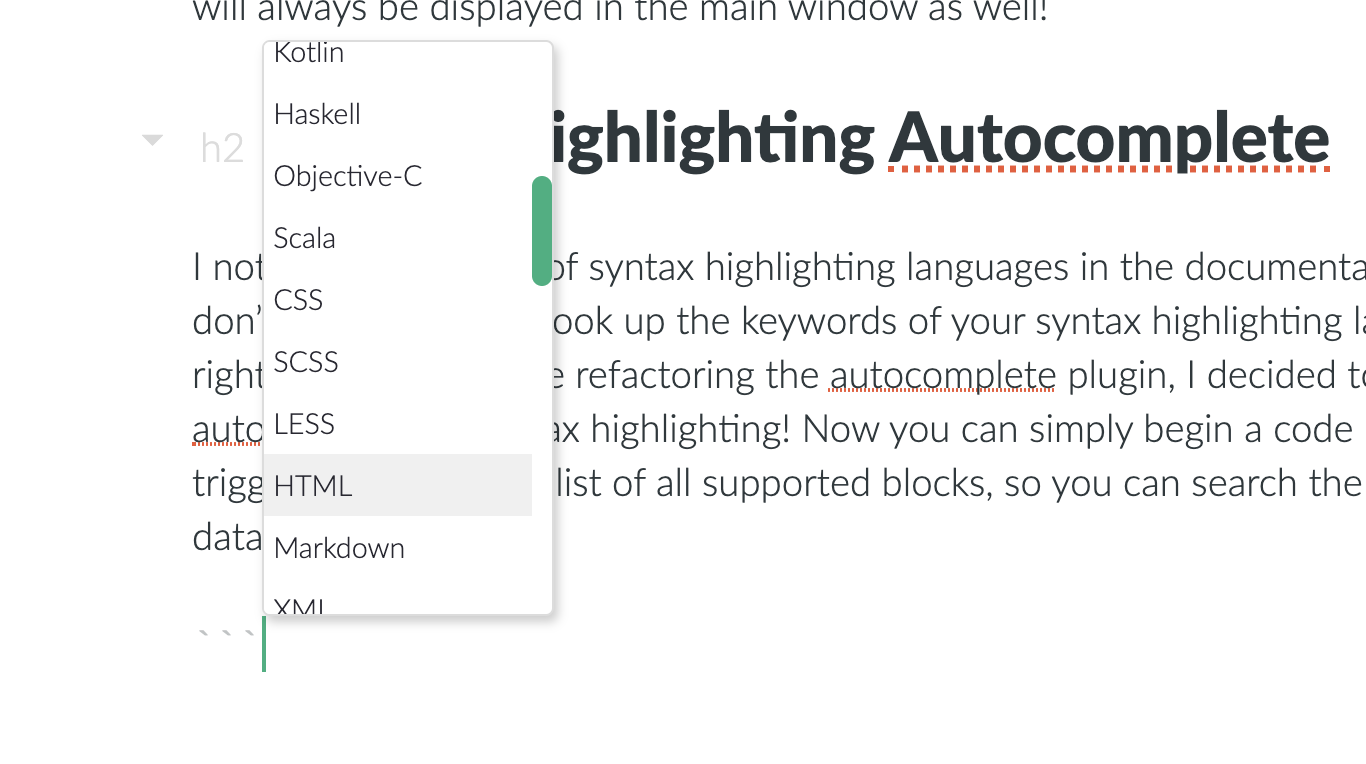Select Kotlin from the language list
Viewport: 1366px width, 764px height.
tap(398, 55)
